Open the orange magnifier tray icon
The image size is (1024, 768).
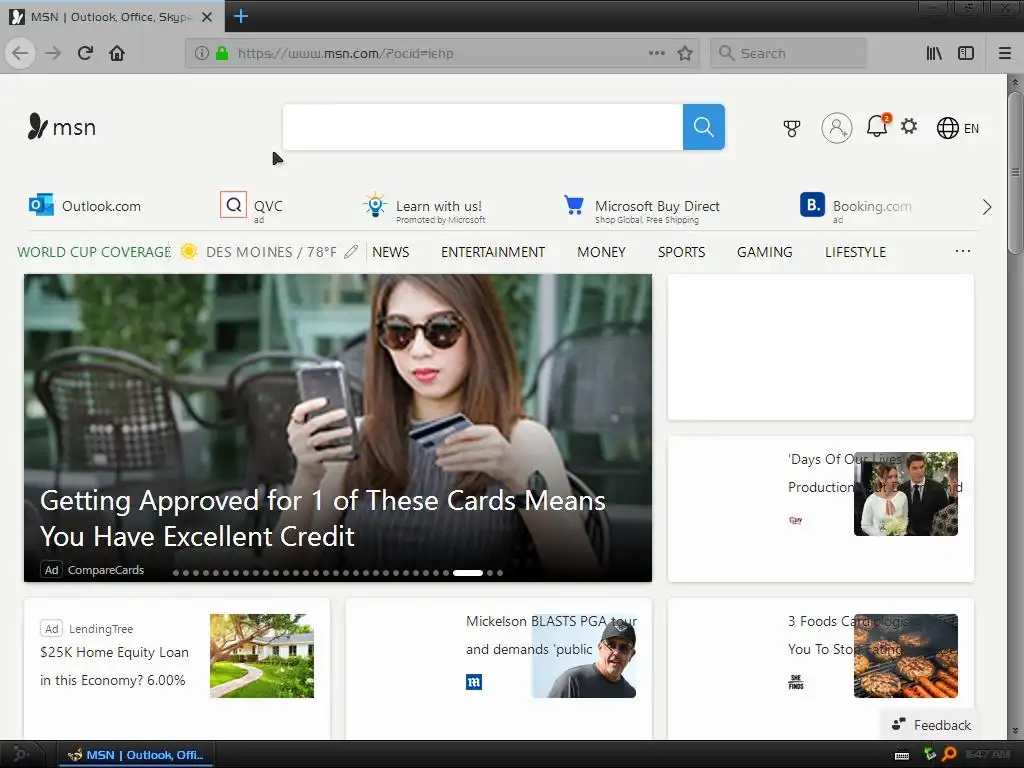949,754
